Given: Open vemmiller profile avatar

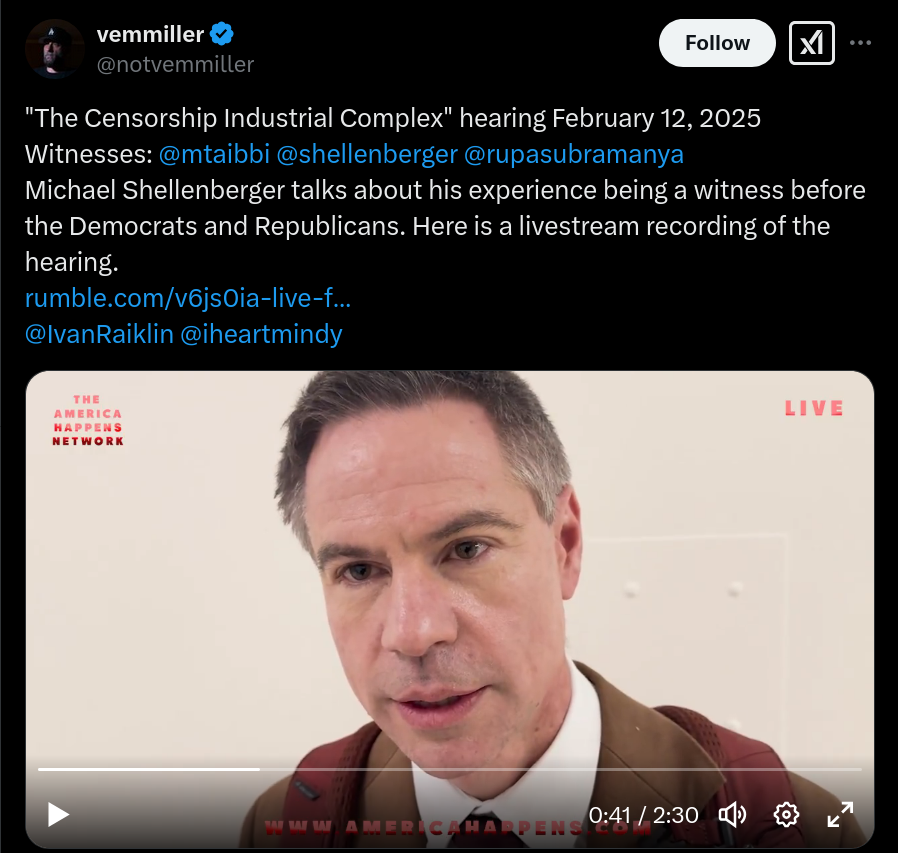Looking at the screenshot, I should 54,49.
